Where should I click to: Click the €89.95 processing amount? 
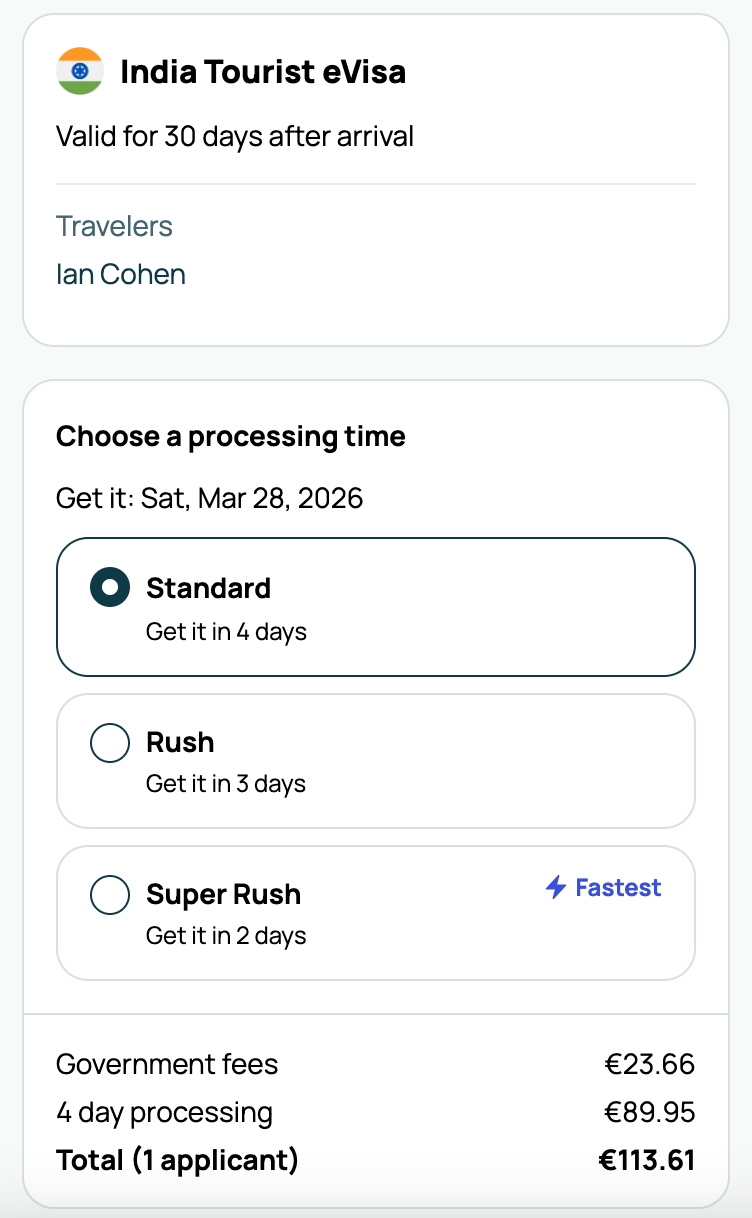click(649, 1112)
